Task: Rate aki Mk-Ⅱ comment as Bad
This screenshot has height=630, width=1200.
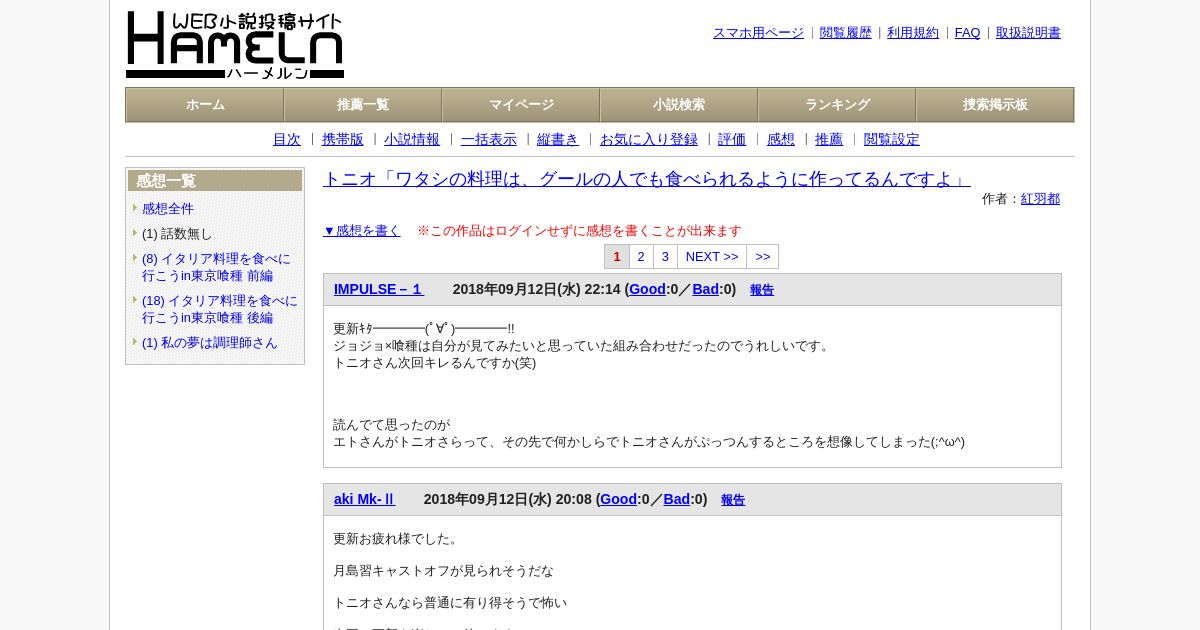Action: [x=677, y=499]
